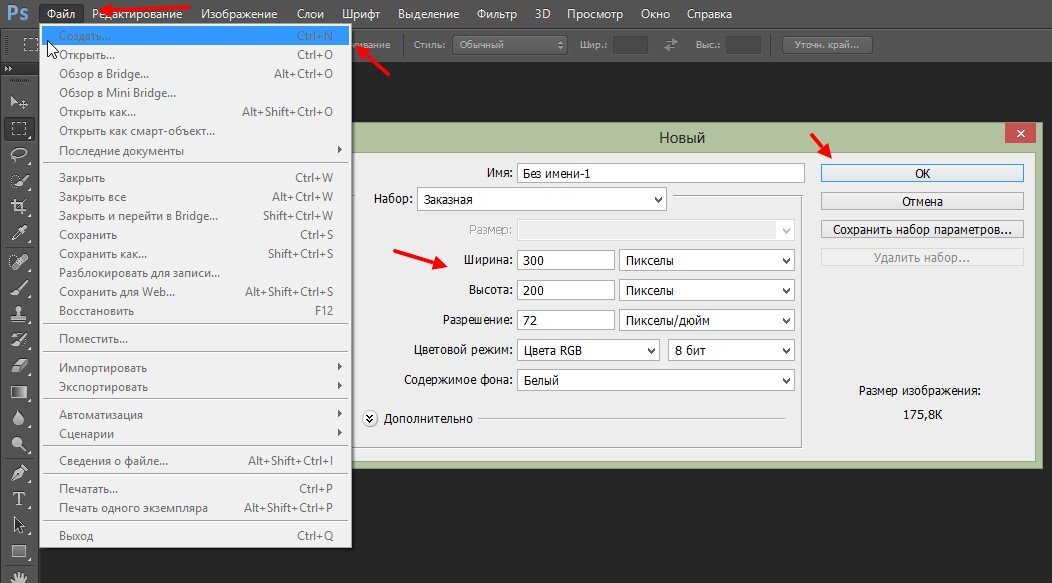Click the Отмена button

point(923,201)
